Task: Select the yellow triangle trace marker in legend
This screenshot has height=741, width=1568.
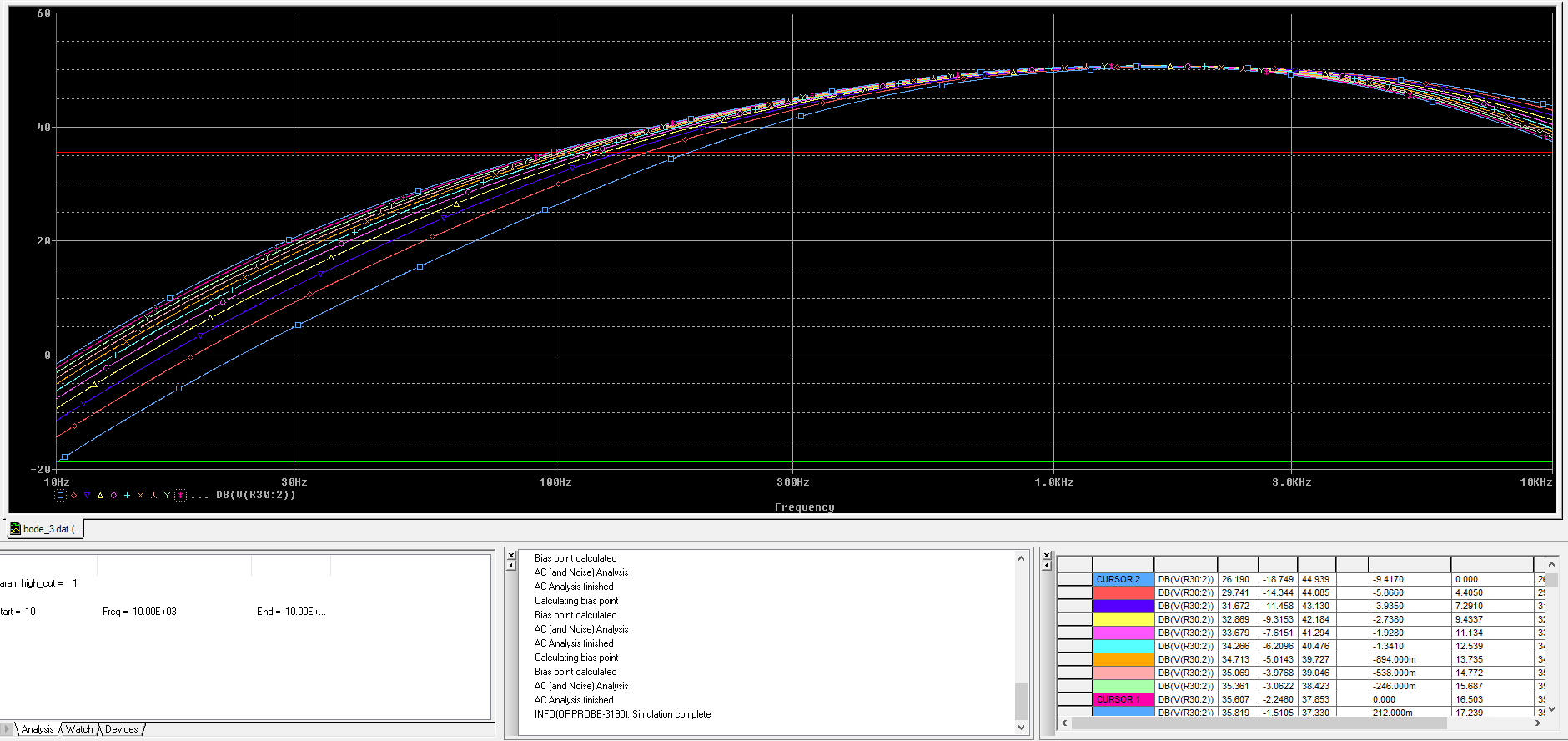Action: pos(100,496)
